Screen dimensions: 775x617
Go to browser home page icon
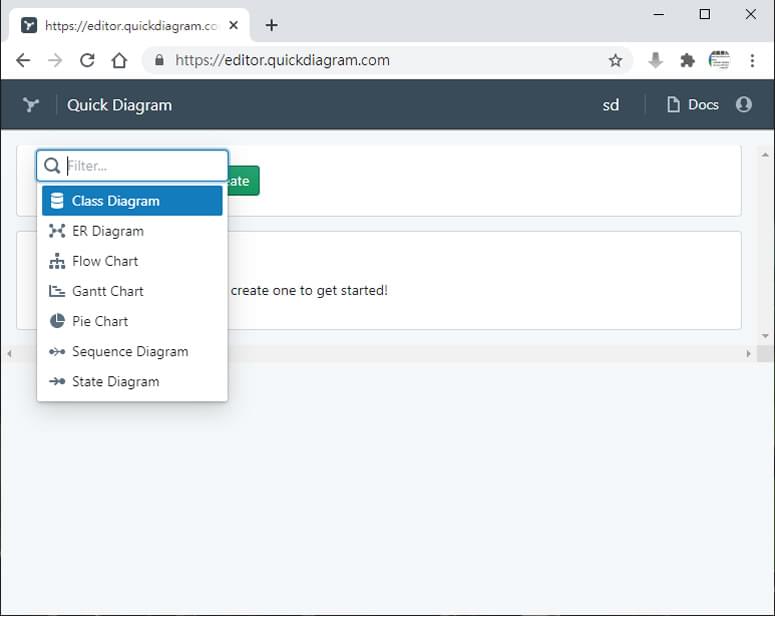tap(119, 60)
